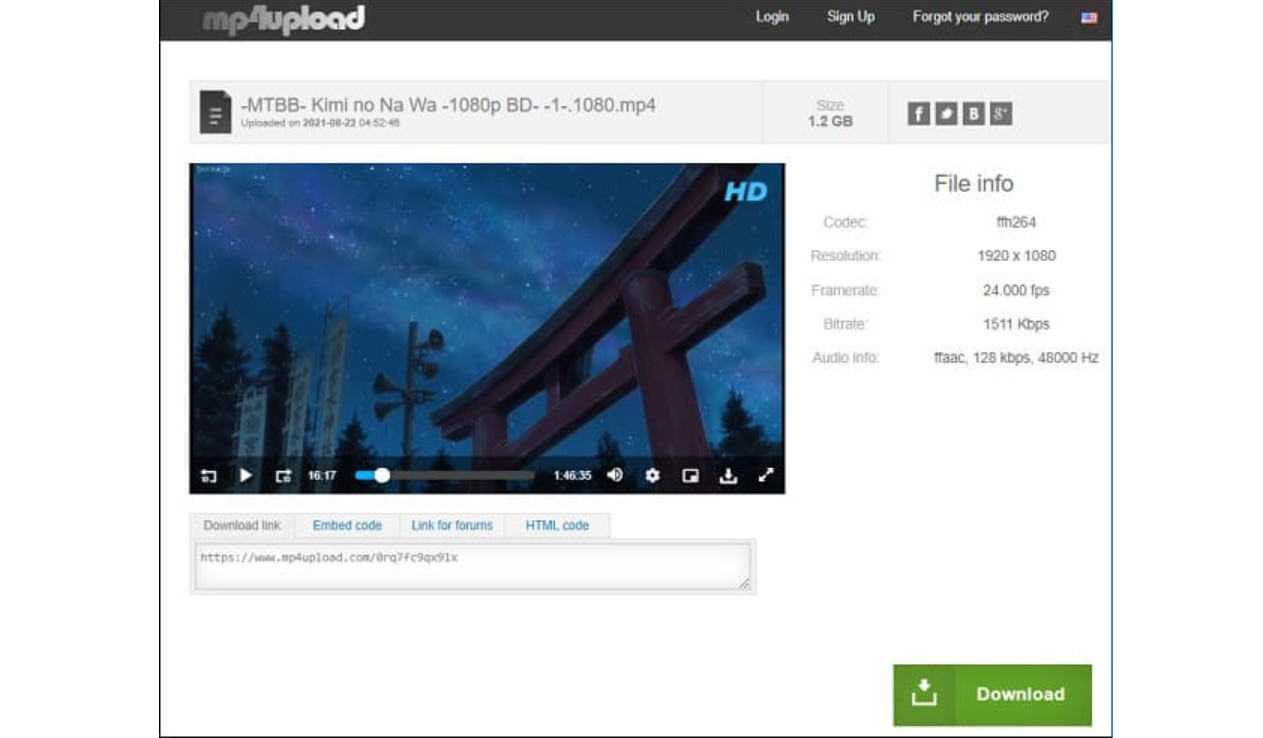Click the skip forward icon in player

tap(283, 476)
